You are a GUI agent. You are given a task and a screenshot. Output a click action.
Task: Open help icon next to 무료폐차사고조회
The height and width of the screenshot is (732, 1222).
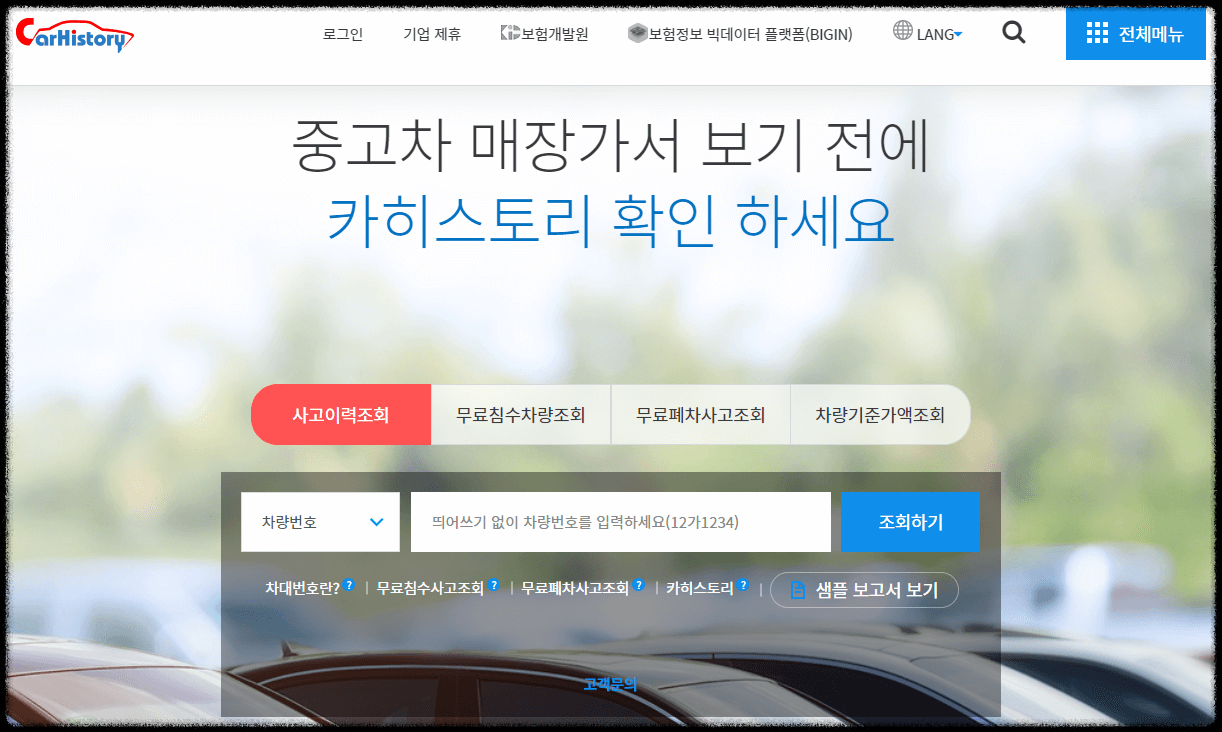click(639, 585)
